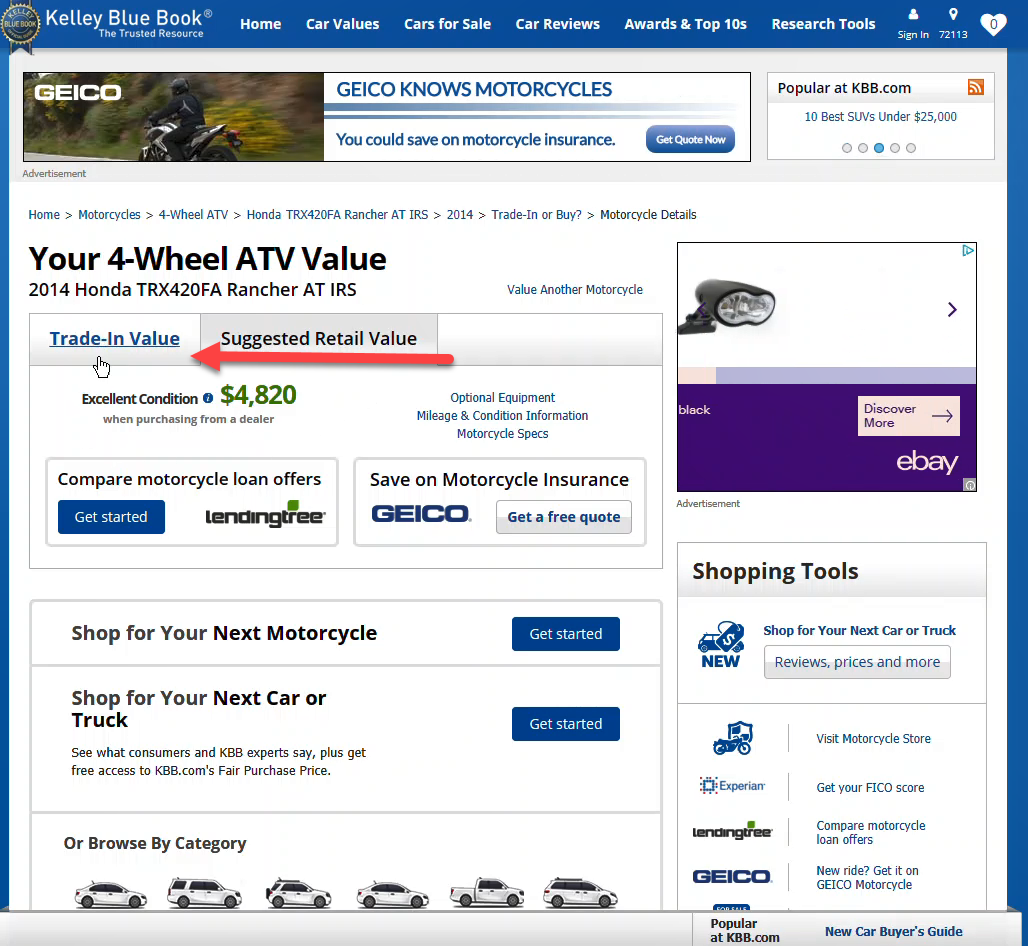Image resolution: width=1028 pixels, height=946 pixels.
Task: Click Get your FICO score link
Action: coord(870,788)
